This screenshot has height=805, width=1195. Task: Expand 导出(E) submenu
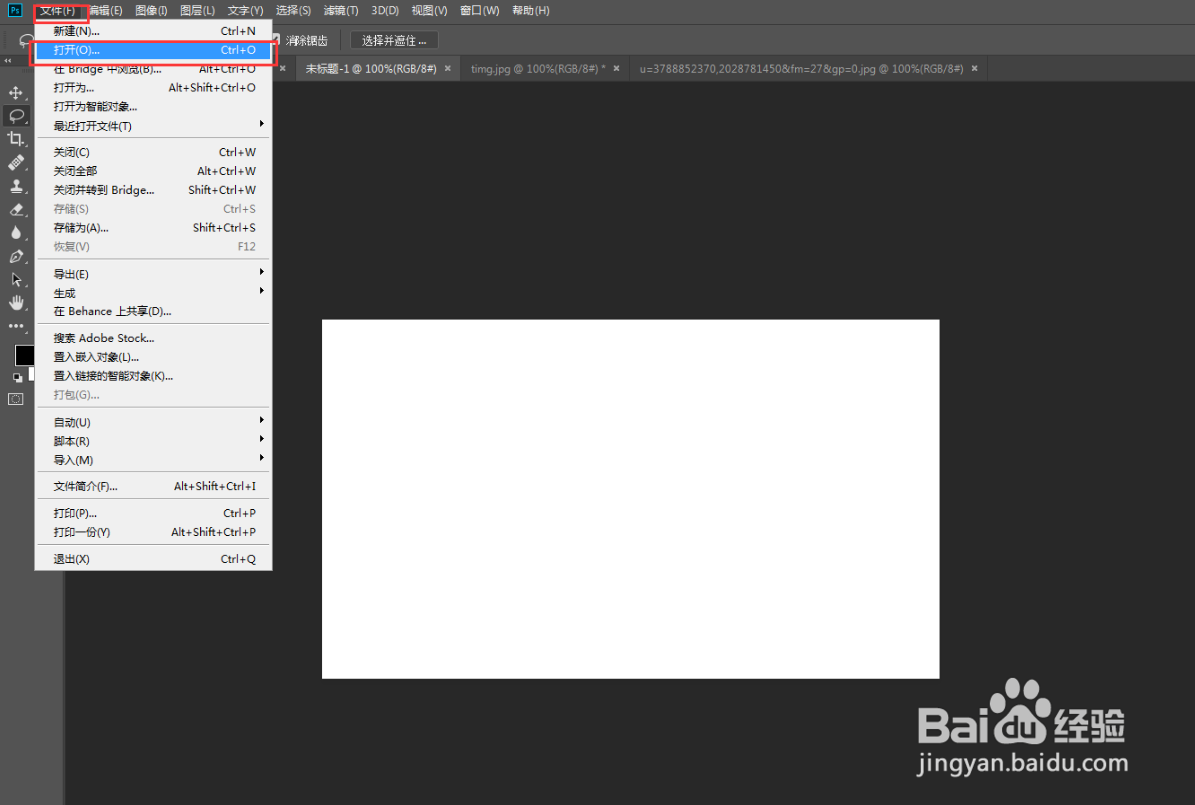pyautogui.click(x=153, y=274)
